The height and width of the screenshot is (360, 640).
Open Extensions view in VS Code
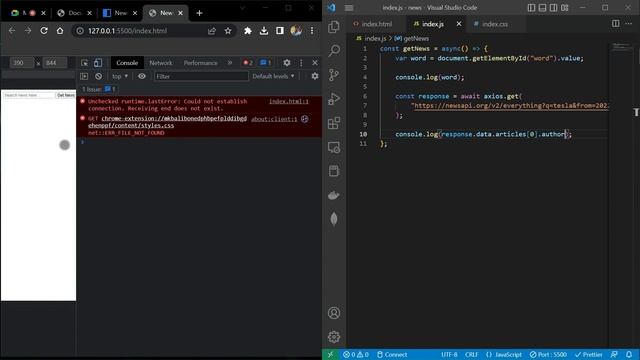pyautogui.click(x=334, y=123)
